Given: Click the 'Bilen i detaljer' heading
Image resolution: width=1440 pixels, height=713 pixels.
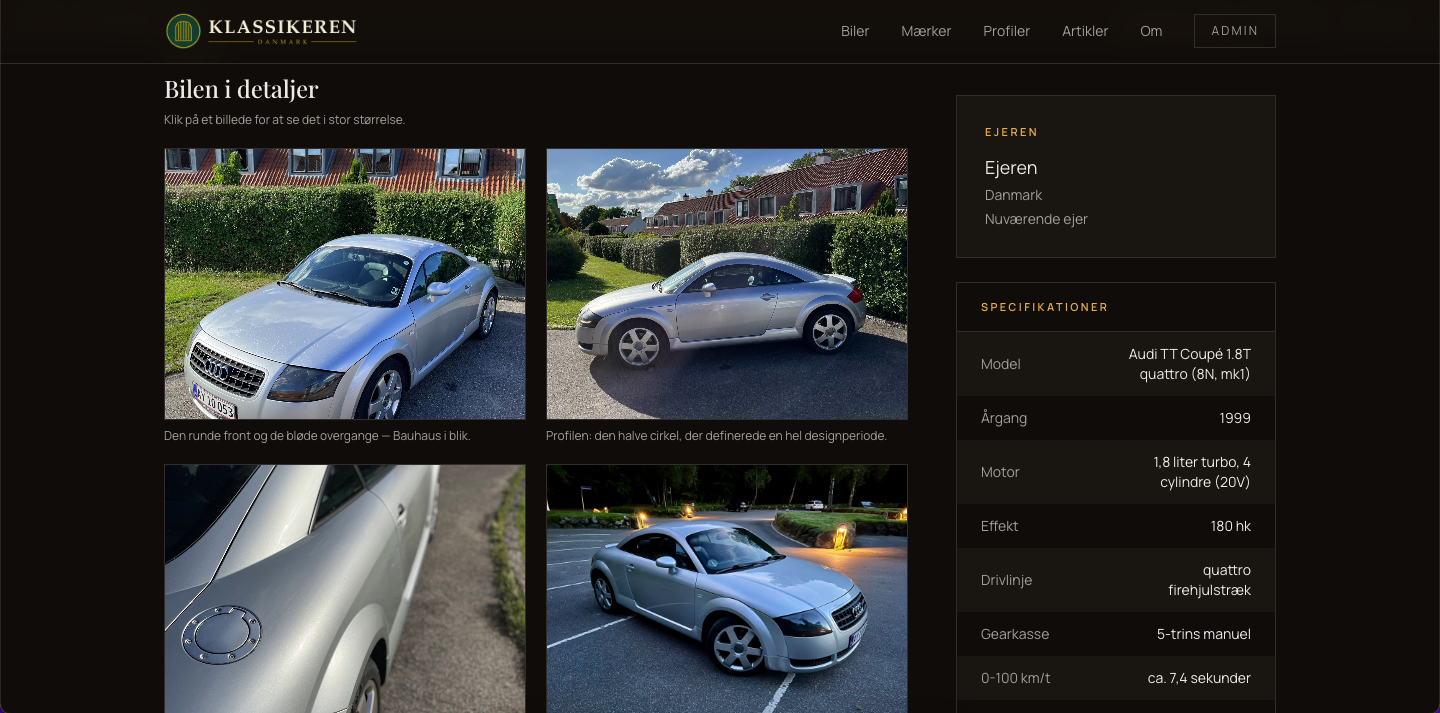Looking at the screenshot, I should (241, 89).
